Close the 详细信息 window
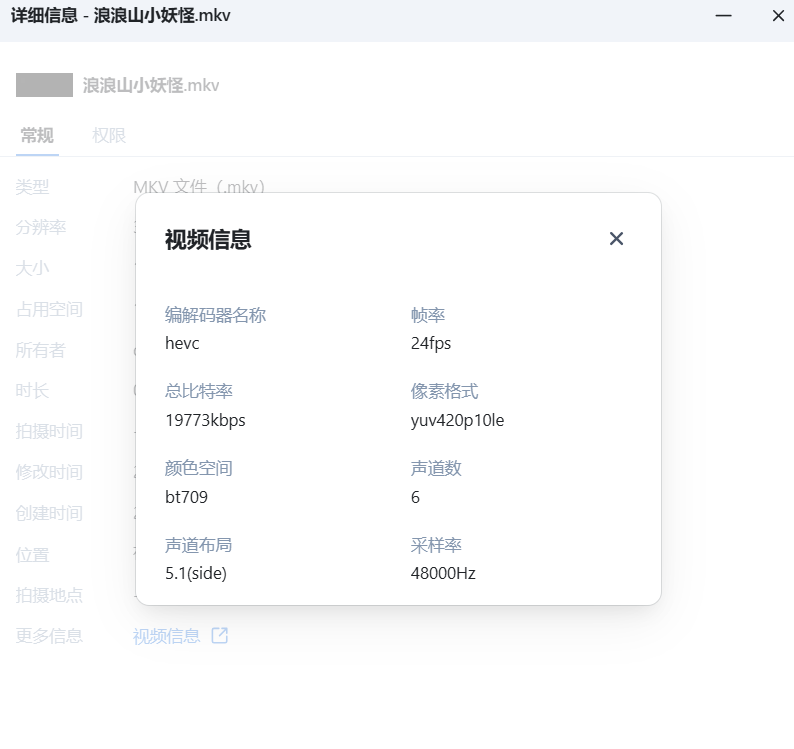 pyautogui.click(x=778, y=16)
